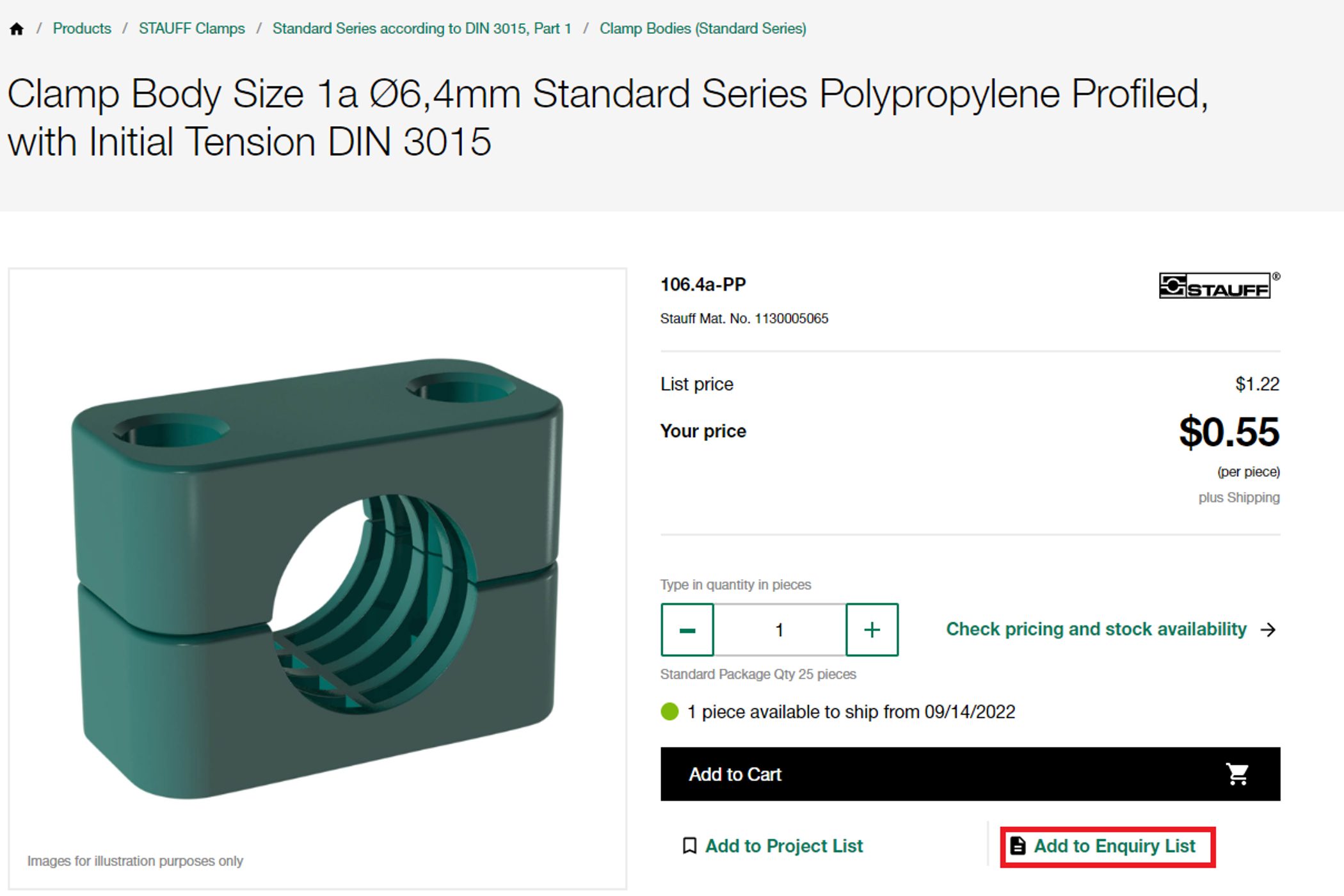Check pricing and stock availability link
The width and height of the screenshot is (1344, 896).
tap(1096, 629)
